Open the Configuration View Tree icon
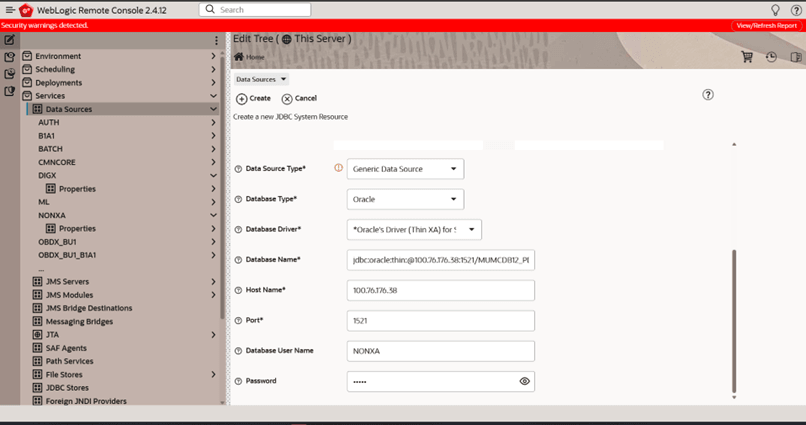 coord(9,57)
